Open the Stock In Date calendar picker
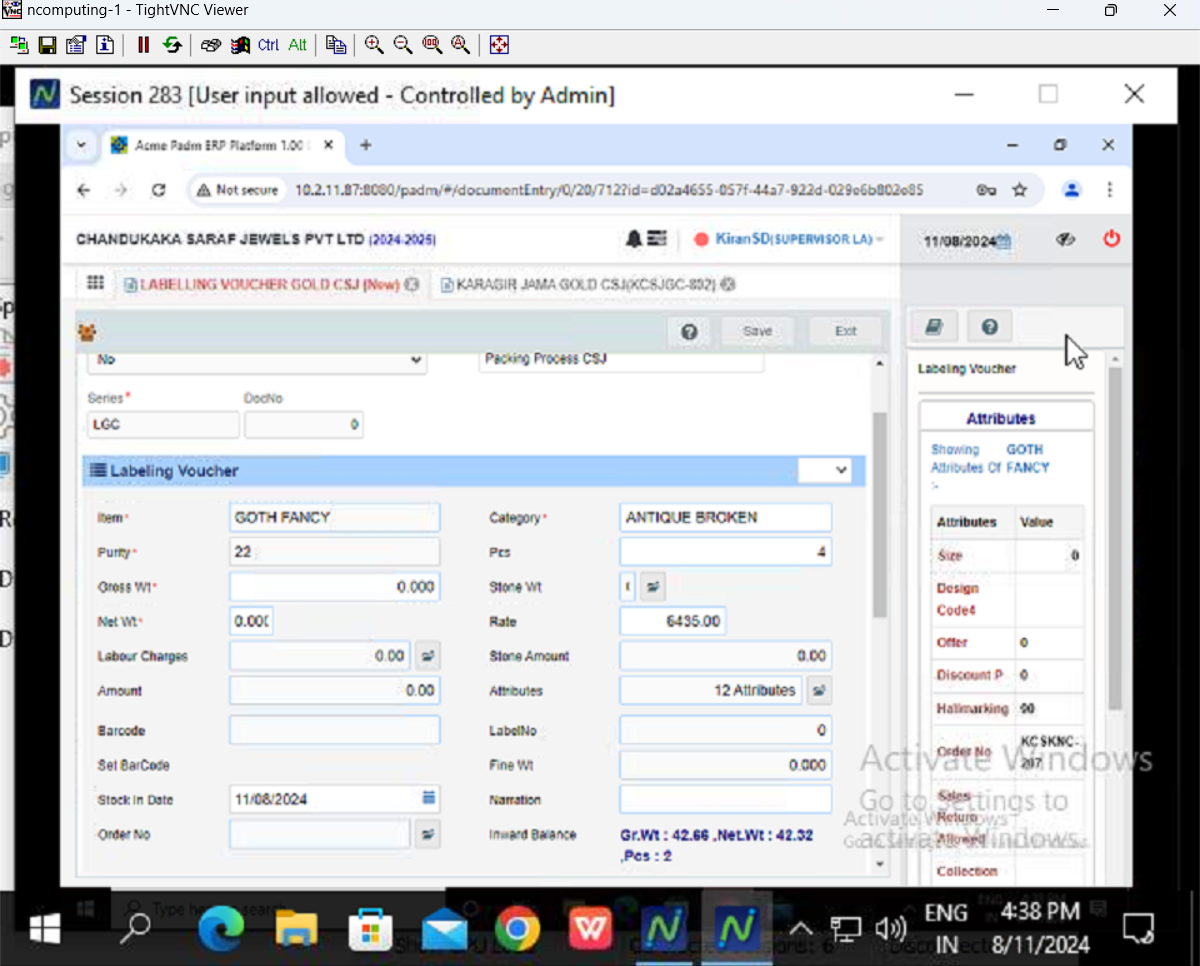Image resolution: width=1200 pixels, height=966 pixels. (428, 798)
